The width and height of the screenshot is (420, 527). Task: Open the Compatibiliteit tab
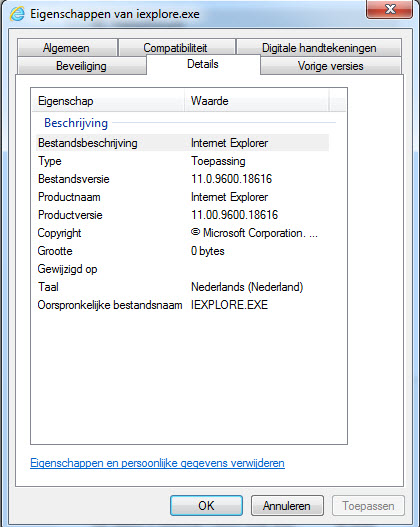pos(176,47)
